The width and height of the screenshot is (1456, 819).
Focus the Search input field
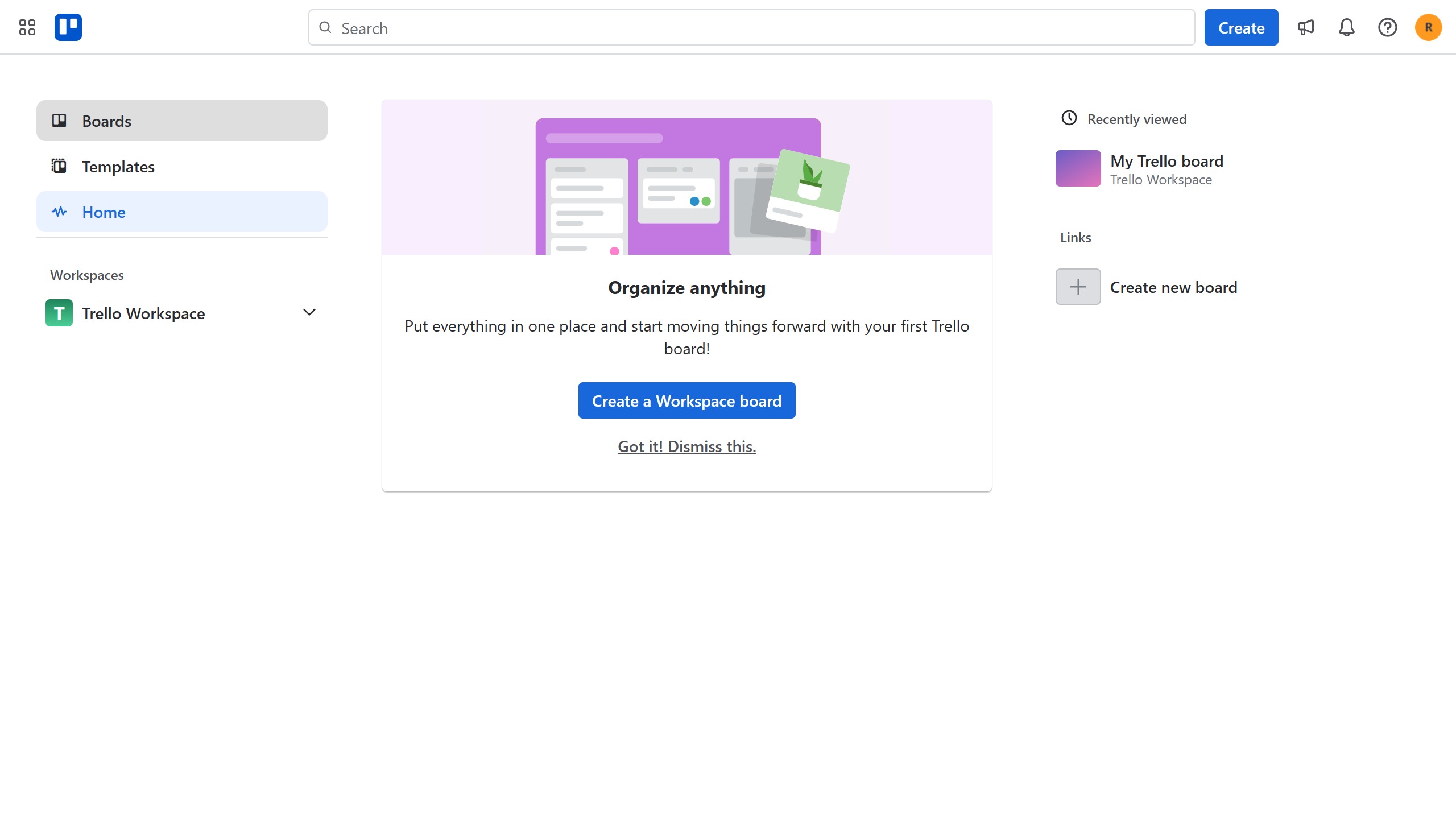[x=751, y=27]
